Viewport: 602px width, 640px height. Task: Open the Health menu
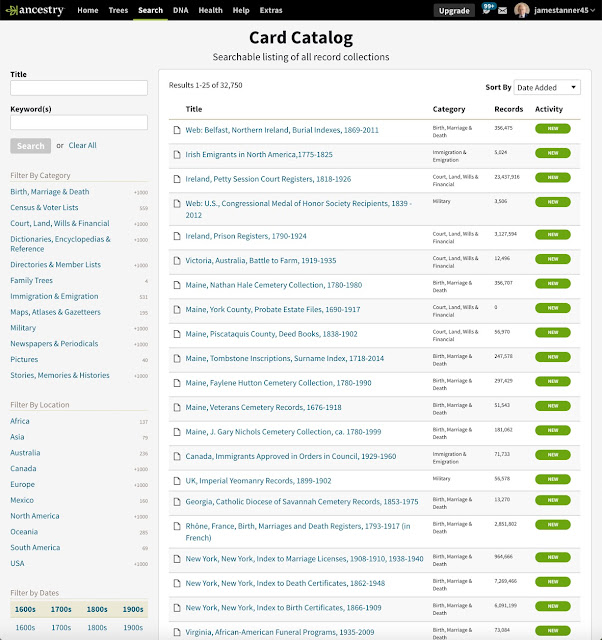(211, 10)
